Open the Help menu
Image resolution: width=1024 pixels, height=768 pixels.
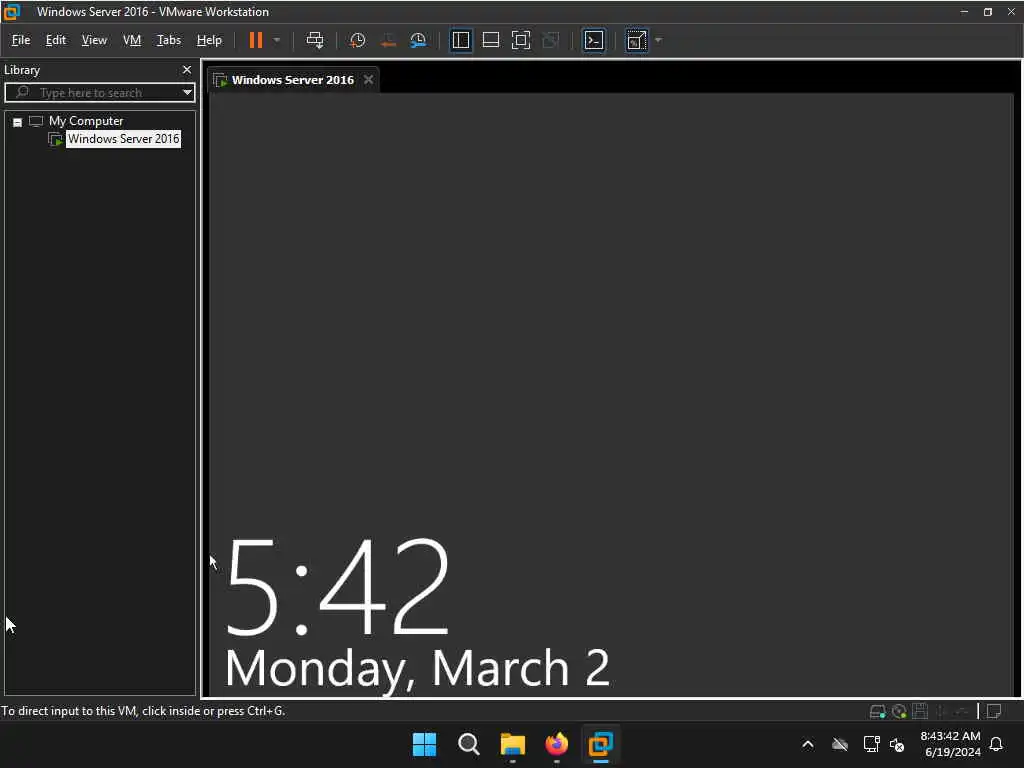pyautogui.click(x=209, y=40)
